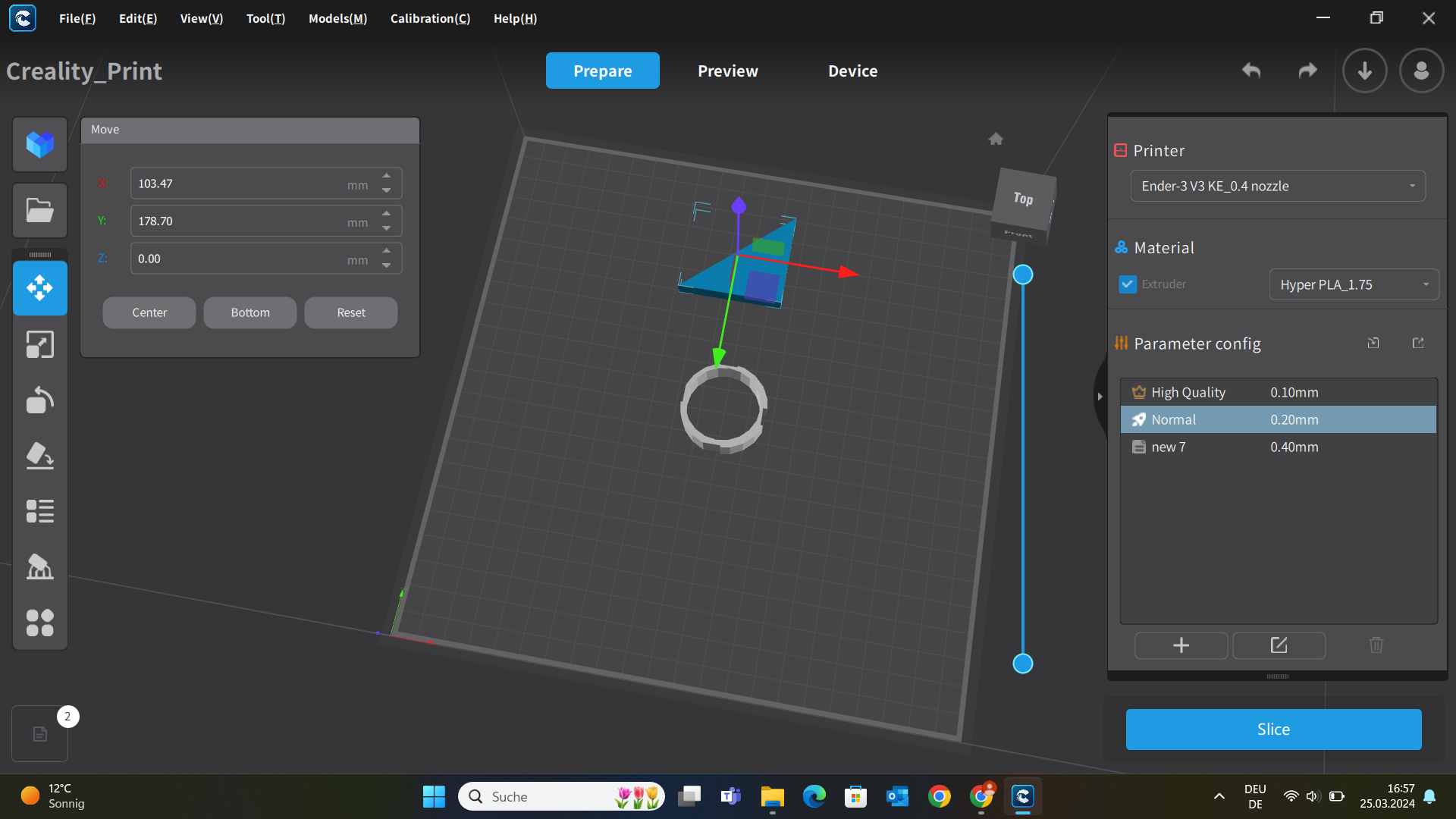Select the High Quality 0.10mm profile
Viewport: 1456px width, 819px height.
pos(1279,392)
